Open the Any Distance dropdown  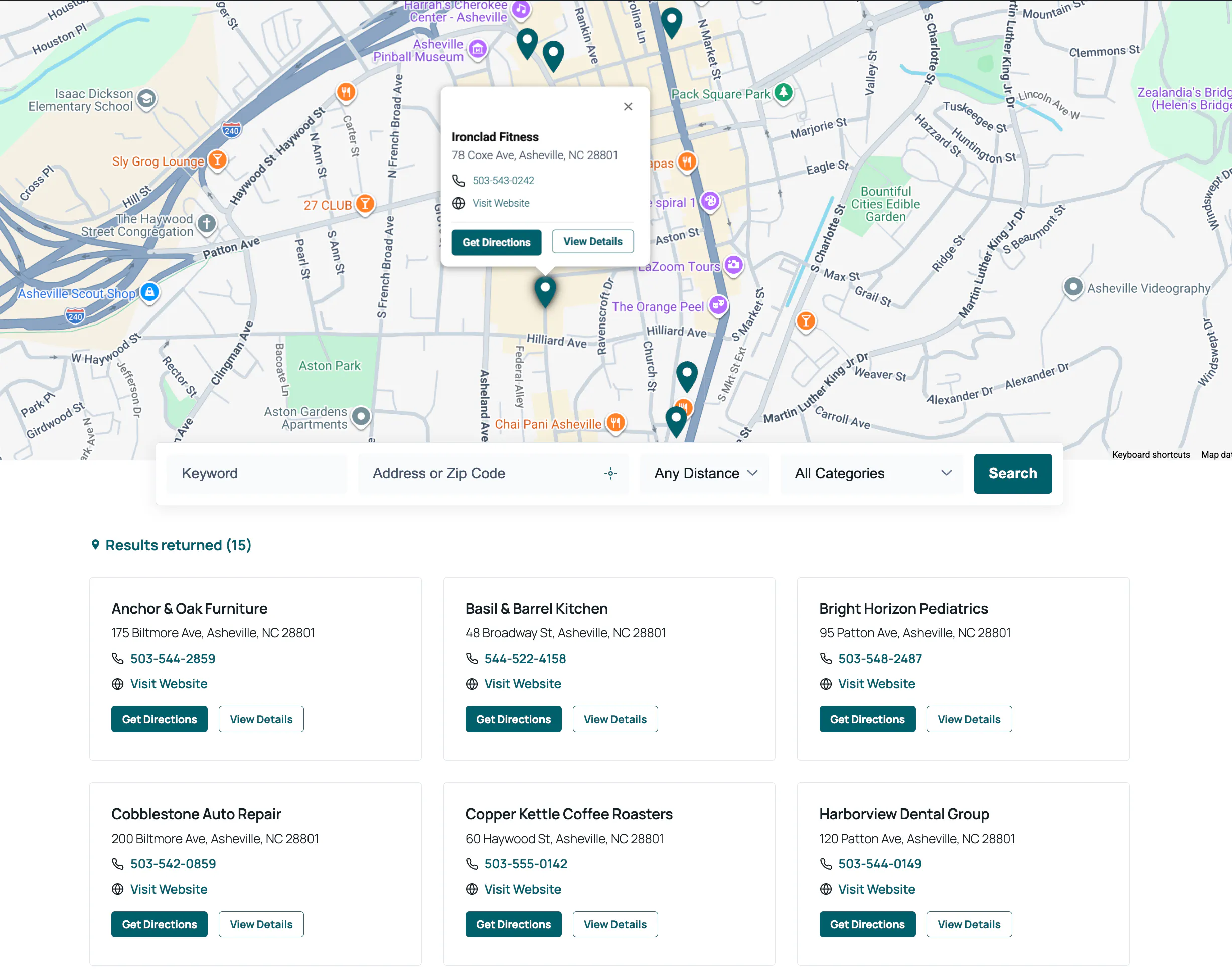[704, 473]
